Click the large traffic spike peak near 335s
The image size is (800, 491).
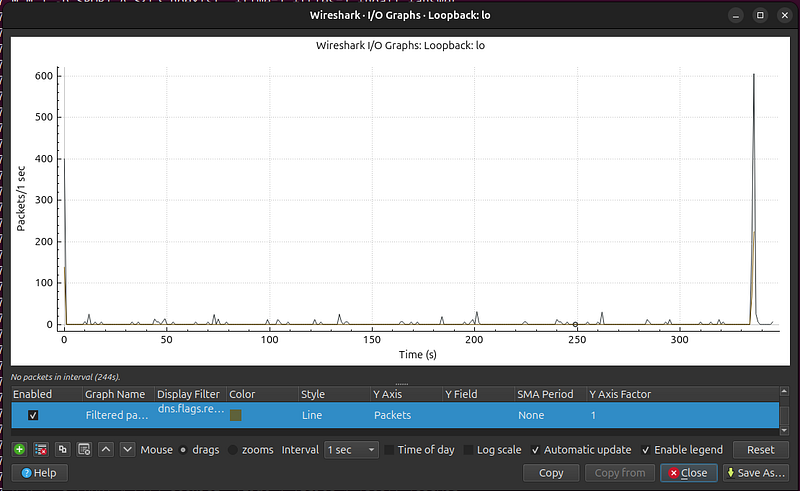(x=754, y=75)
